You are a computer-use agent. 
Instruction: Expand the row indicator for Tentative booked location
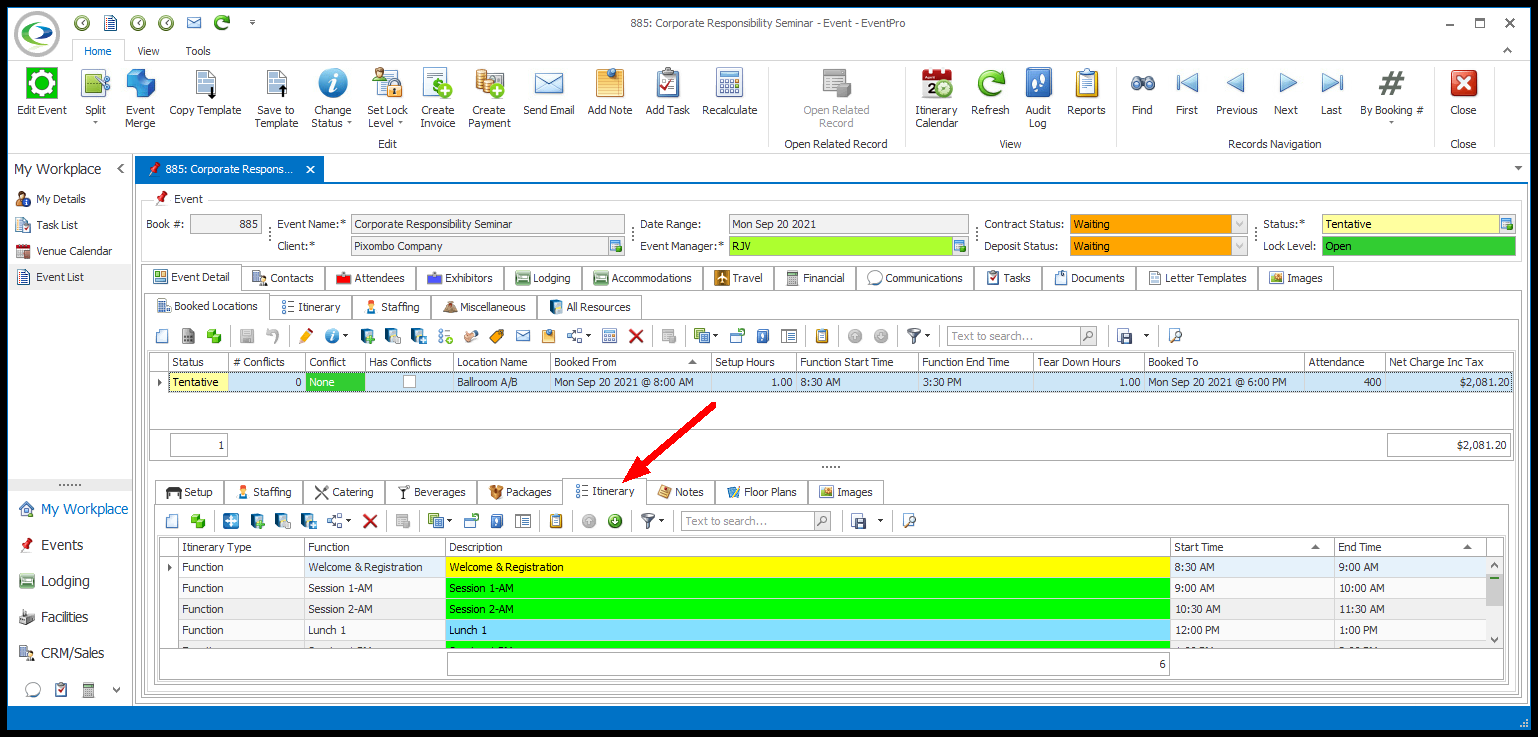tap(159, 382)
